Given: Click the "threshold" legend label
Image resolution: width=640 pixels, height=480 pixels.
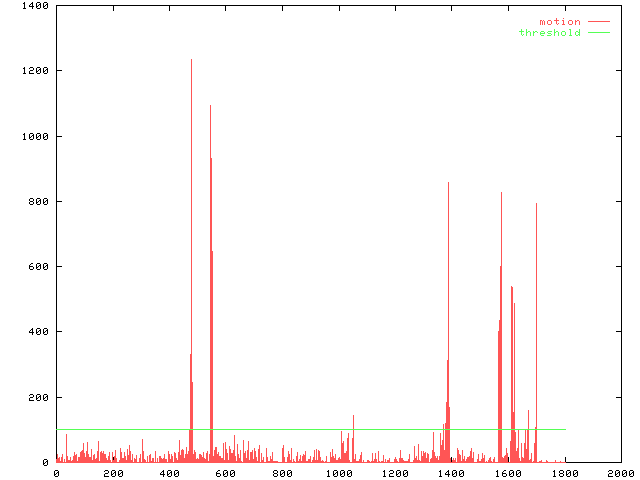Looking at the screenshot, I should 549,33.
